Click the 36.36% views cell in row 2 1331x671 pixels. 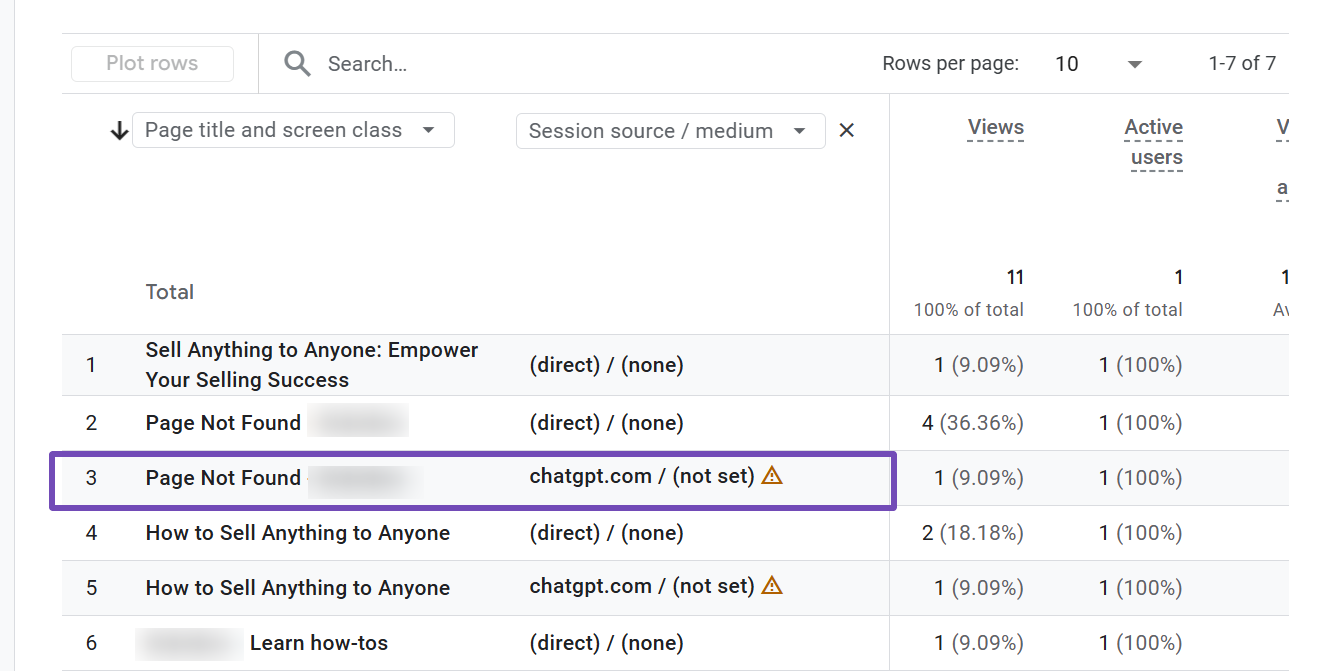click(x=972, y=423)
